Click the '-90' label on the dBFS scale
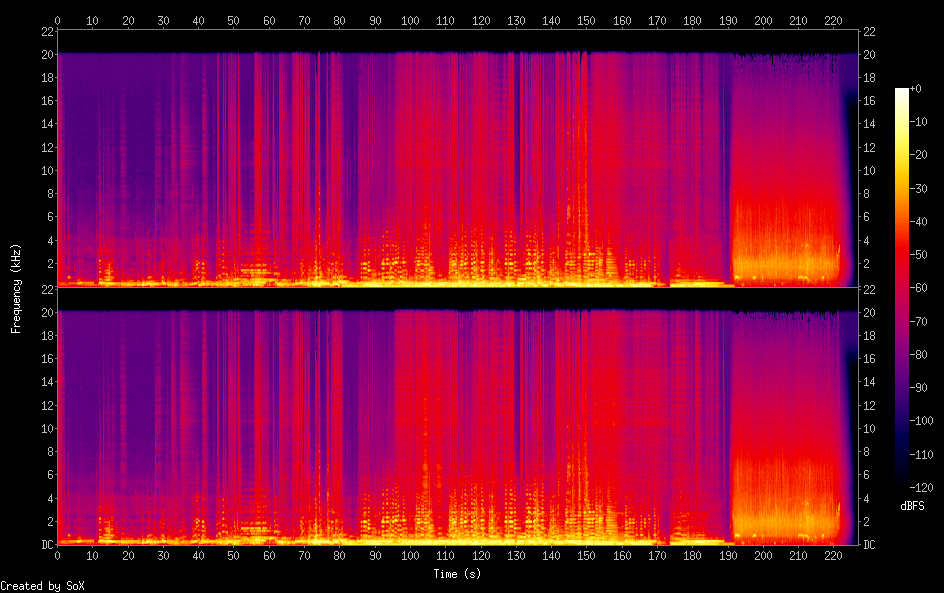944x593 pixels. [919, 388]
